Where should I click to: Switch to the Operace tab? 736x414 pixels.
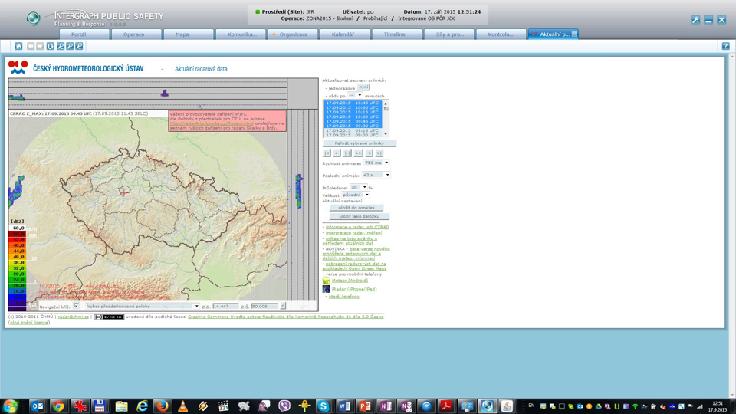136,34
